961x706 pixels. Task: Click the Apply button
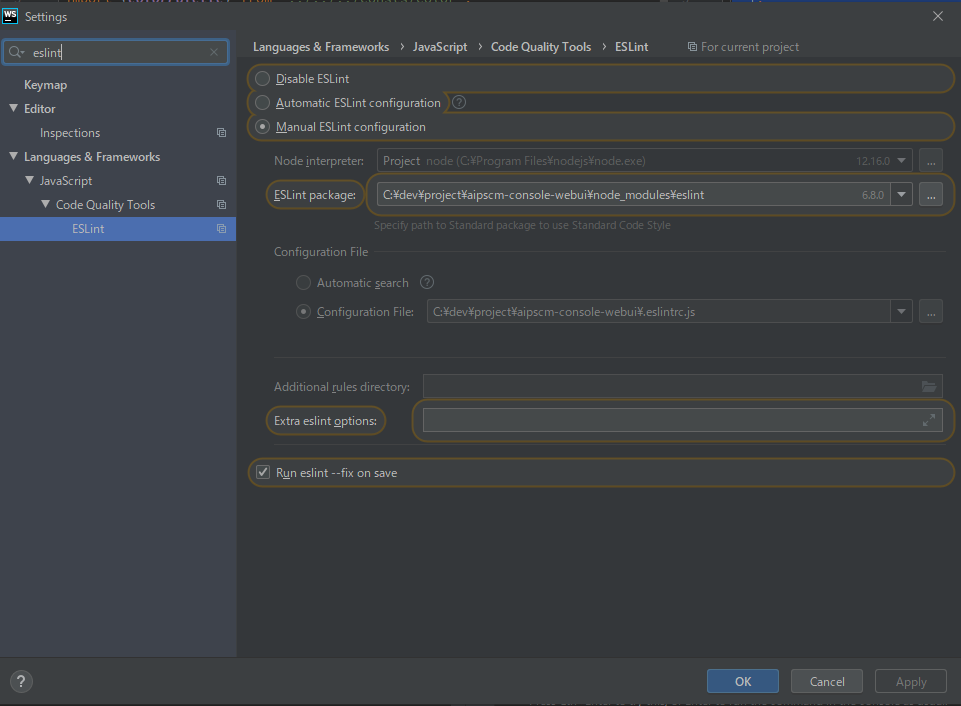[911, 681]
